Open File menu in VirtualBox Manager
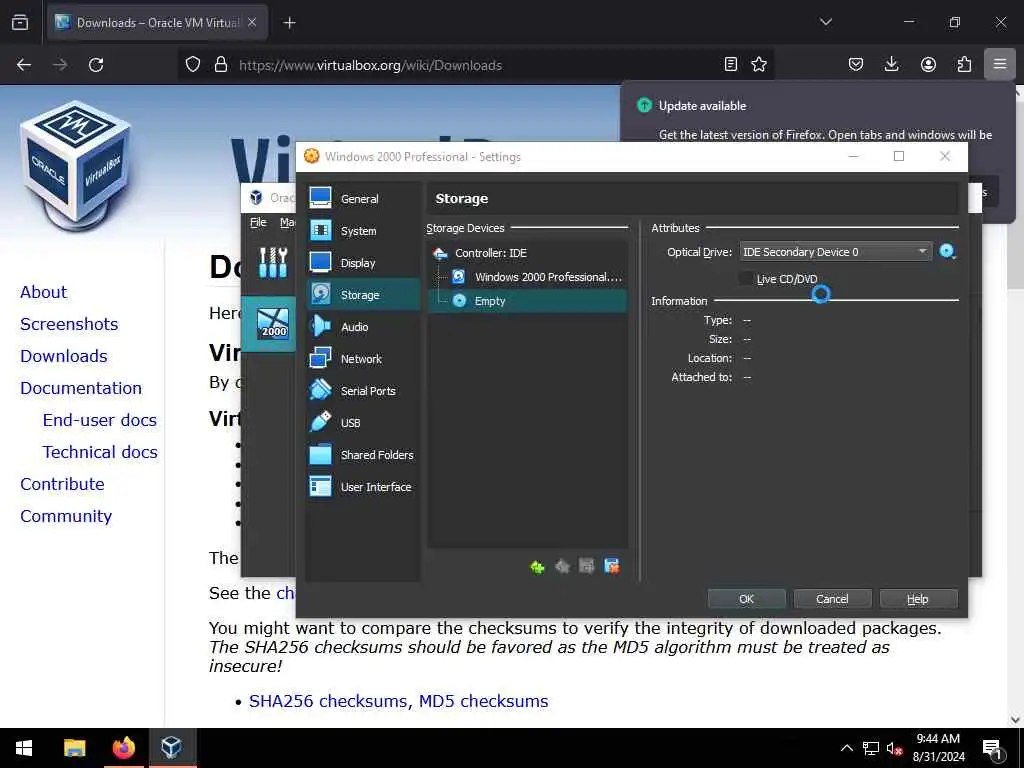Viewport: 1024px width, 768px height. pos(259,222)
